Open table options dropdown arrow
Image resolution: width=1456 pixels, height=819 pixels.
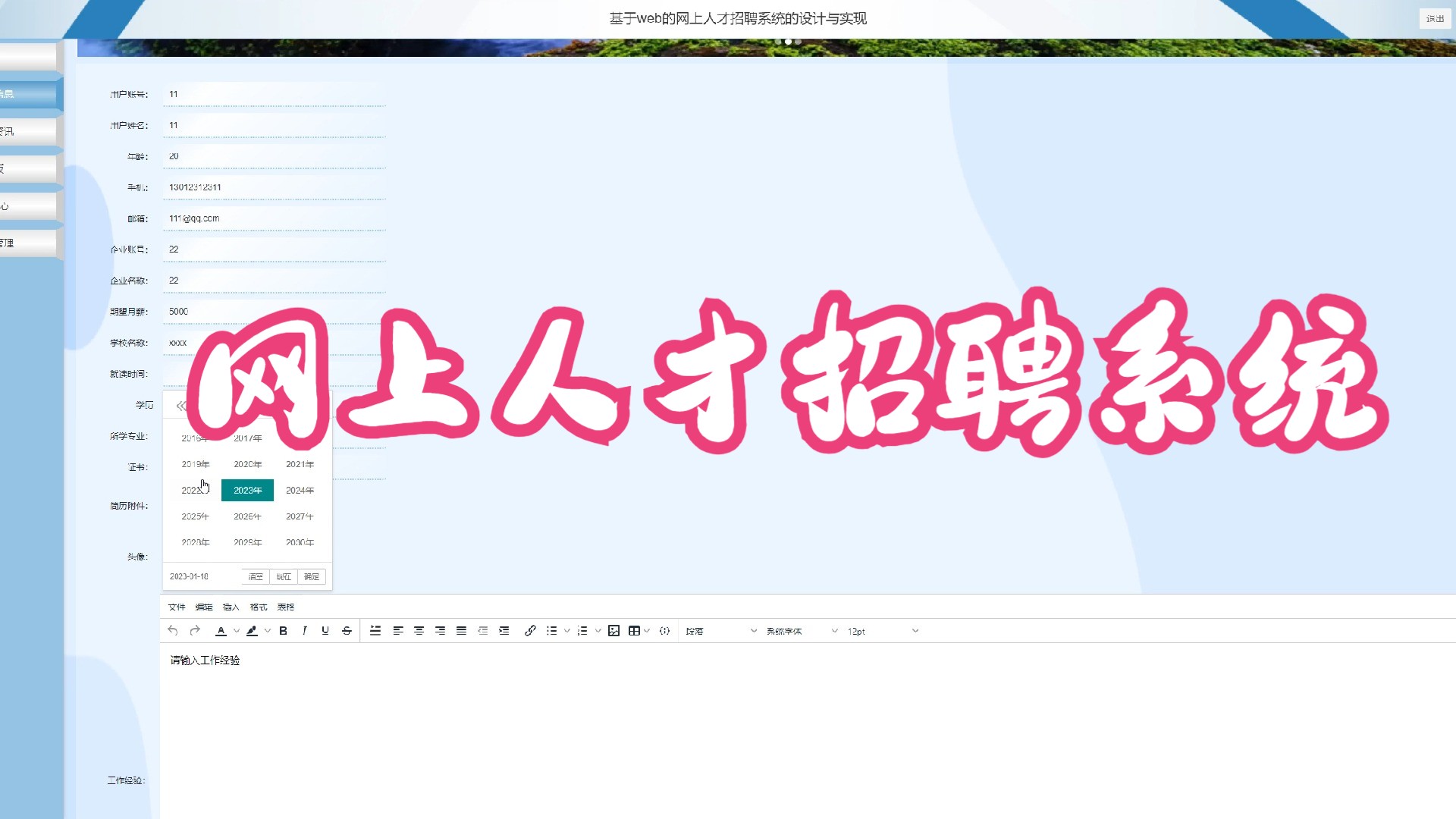click(647, 630)
